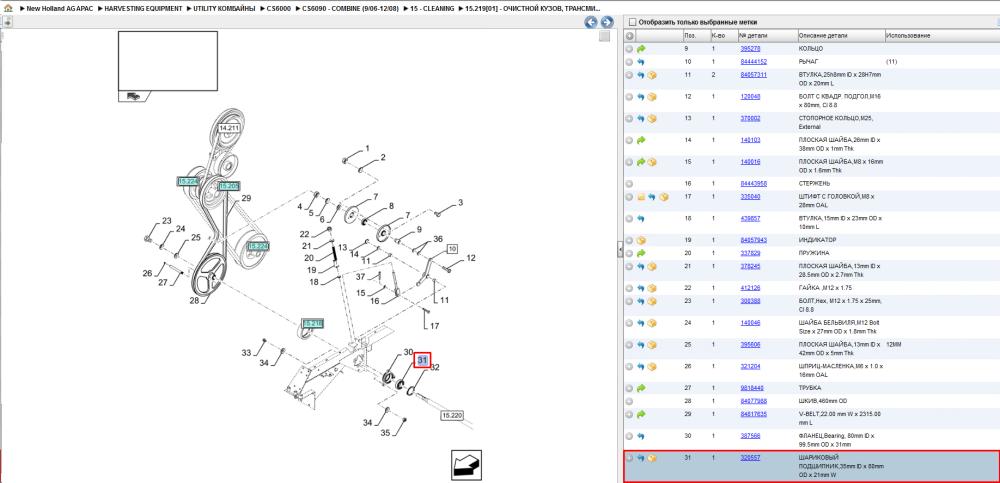
Task: Open part number 395278 link
Action: 750,48
